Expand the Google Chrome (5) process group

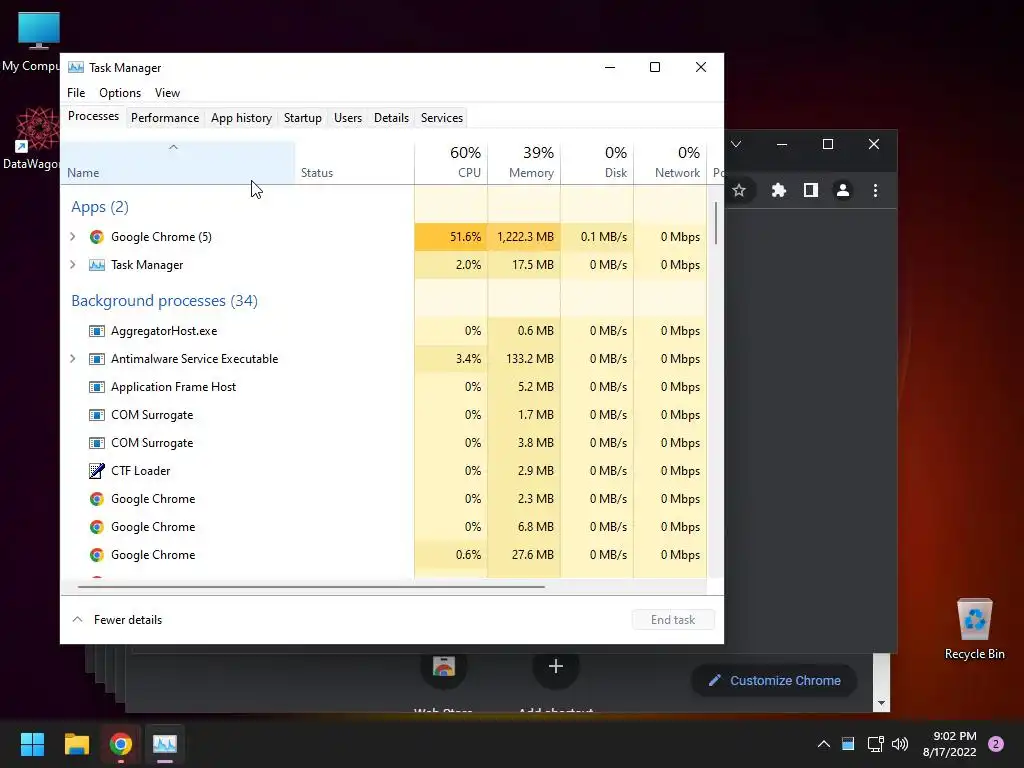coord(72,236)
